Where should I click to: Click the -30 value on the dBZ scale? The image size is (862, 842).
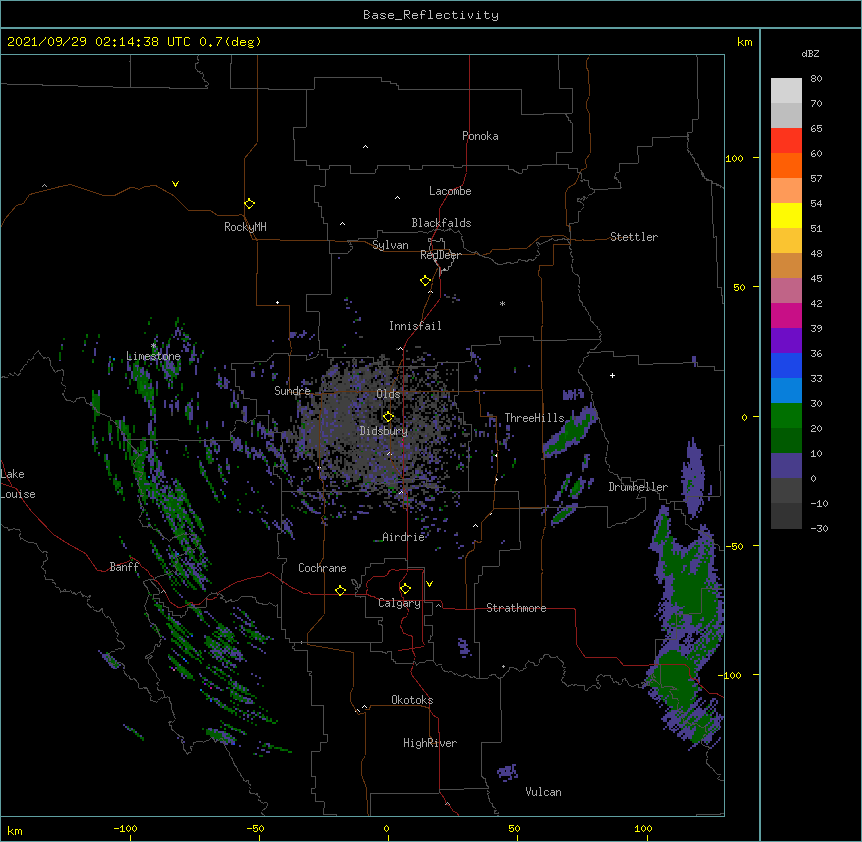(819, 528)
